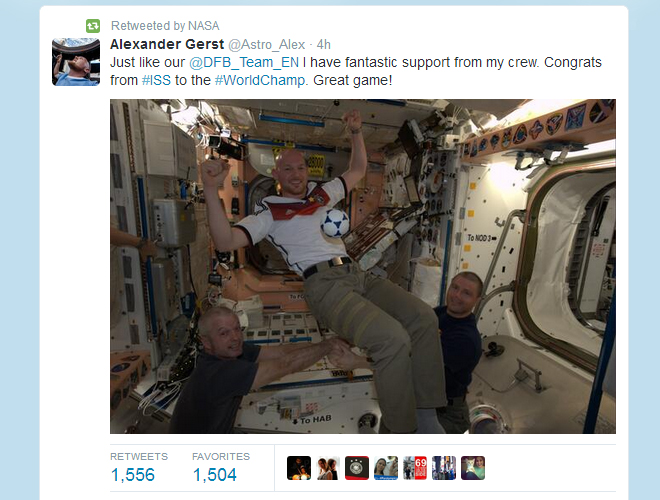
Task: Click the avatar showing number 69
Action: click(x=415, y=468)
